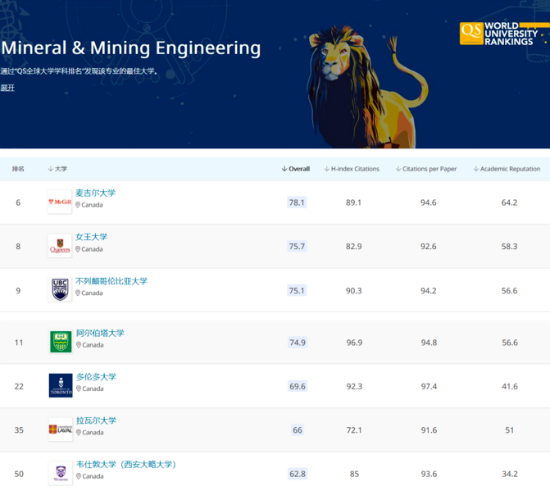The height and width of the screenshot is (495, 550).
Task: Click the UBC crest logo
Action: coord(60,289)
